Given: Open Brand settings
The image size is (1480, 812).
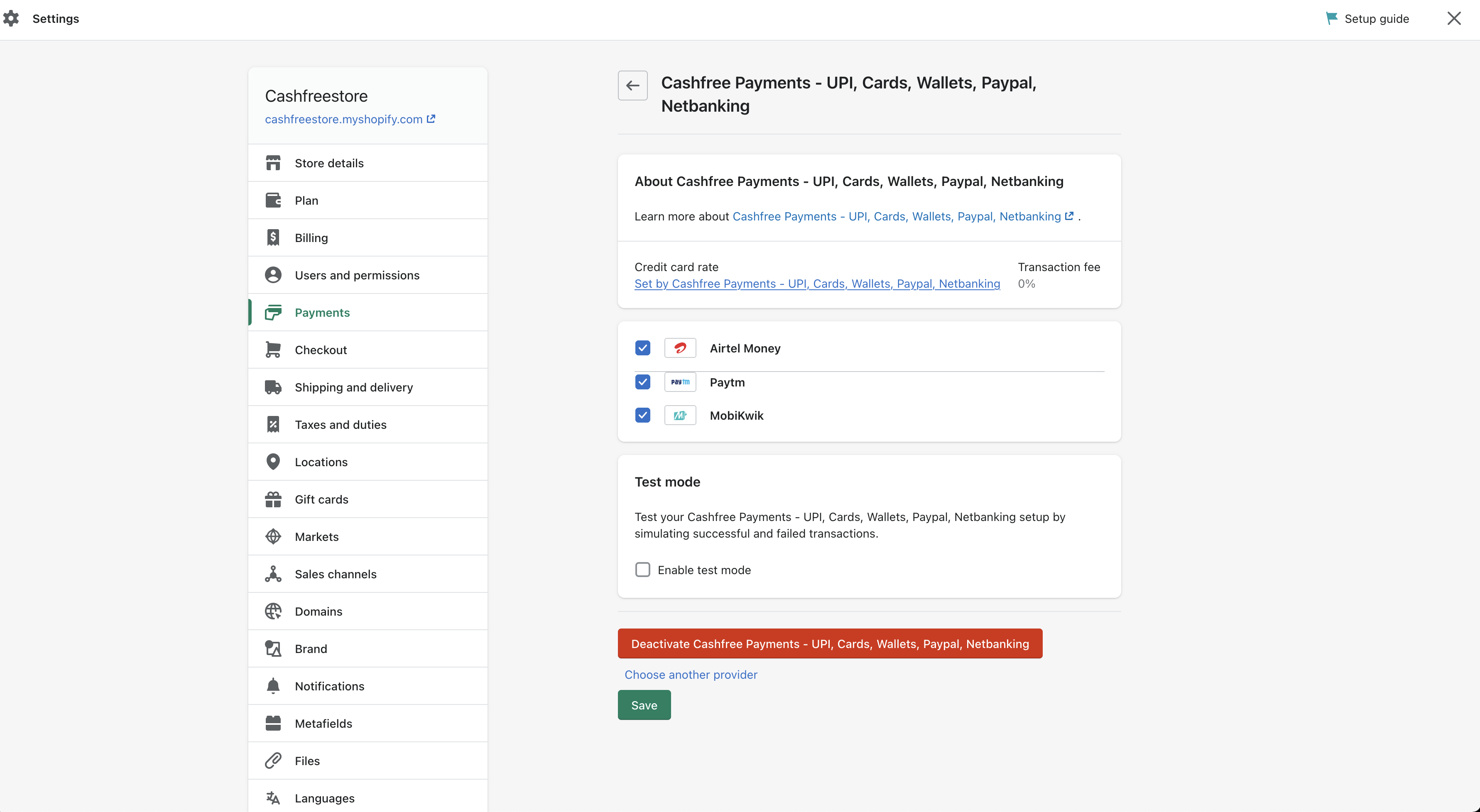Looking at the screenshot, I should [368, 648].
